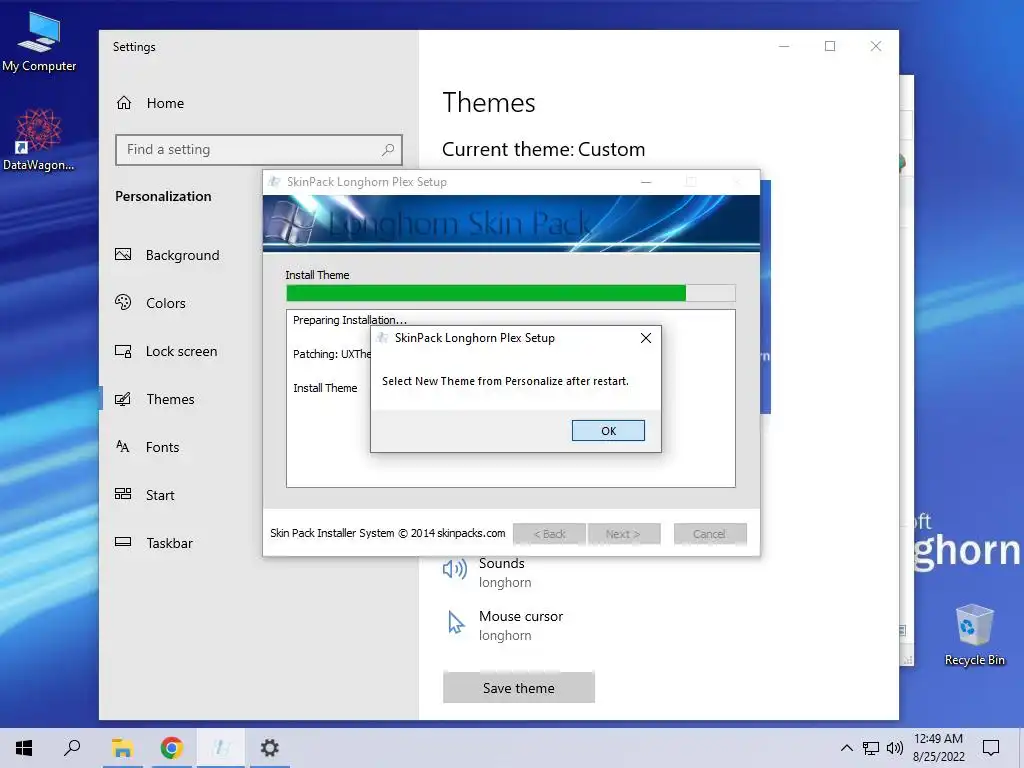Close the Settings window

click(876, 46)
